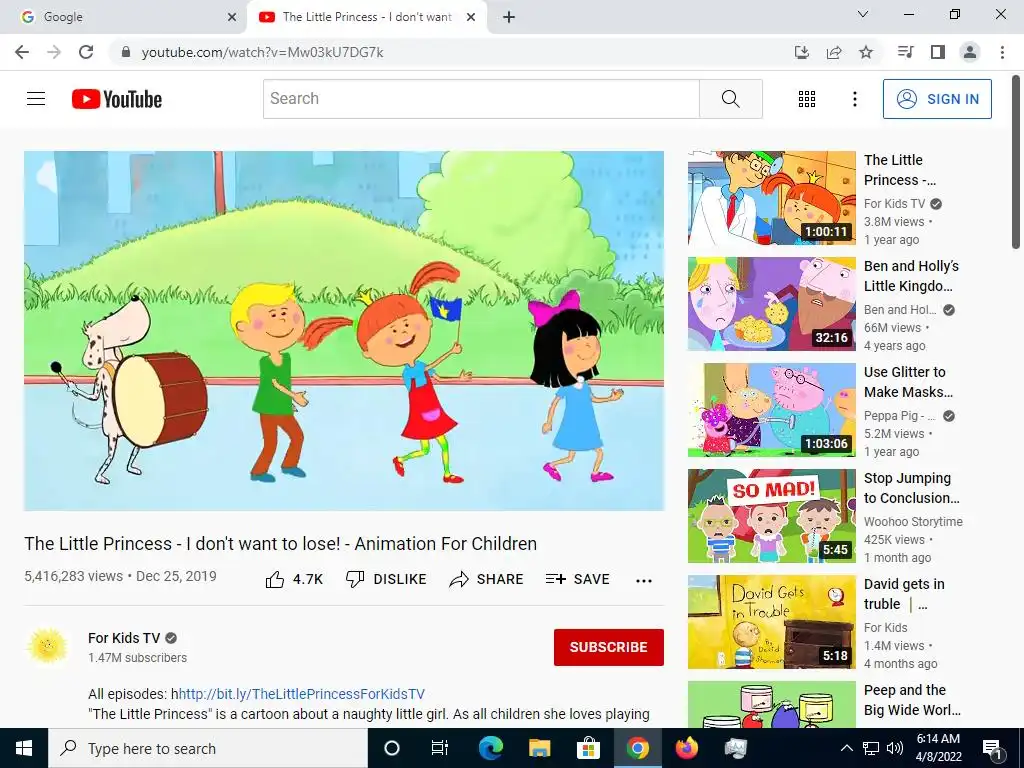Click the install app icon in the address bar

pyautogui.click(x=802, y=52)
